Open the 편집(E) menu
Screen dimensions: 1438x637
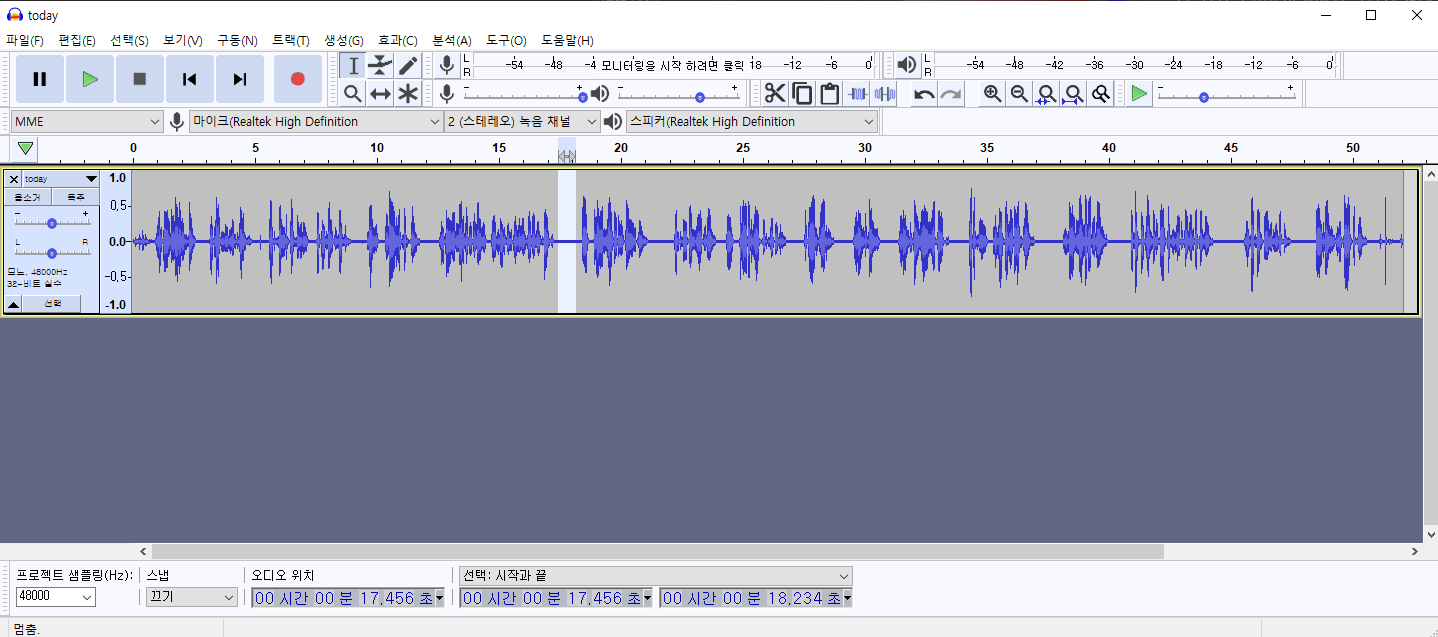click(x=77, y=40)
